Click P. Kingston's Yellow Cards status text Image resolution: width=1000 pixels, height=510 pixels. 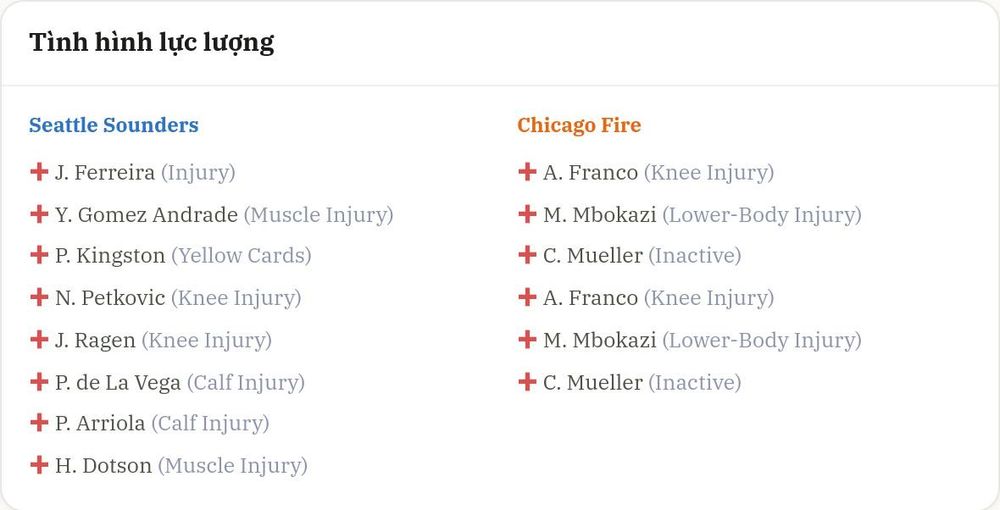coord(241,256)
